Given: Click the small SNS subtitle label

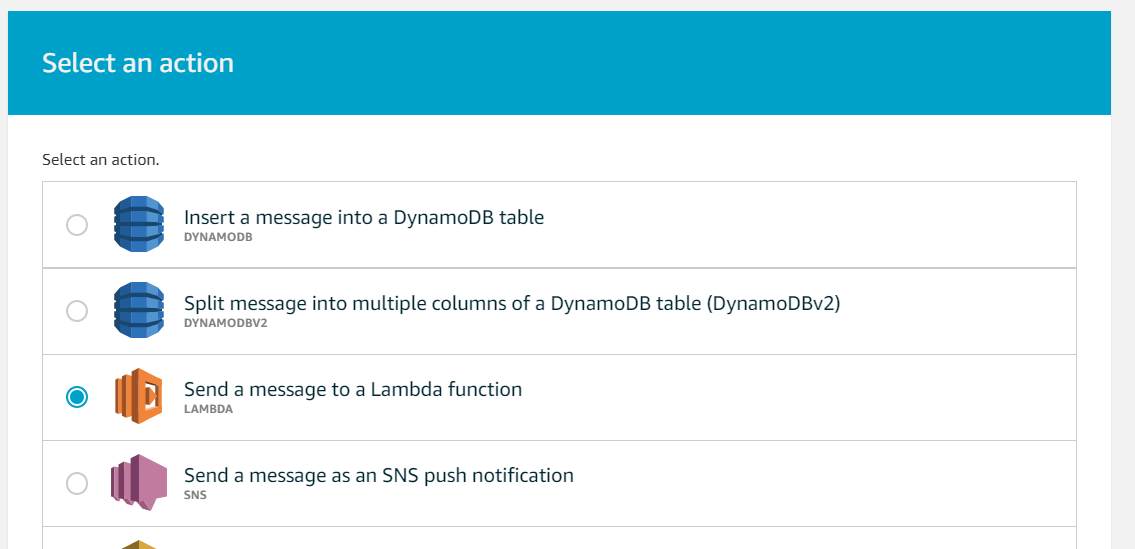Looking at the screenshot, I should 195,495.
